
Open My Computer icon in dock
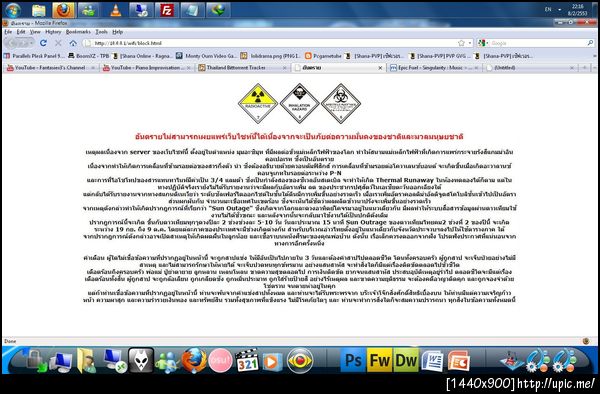(x=61, y=361)
